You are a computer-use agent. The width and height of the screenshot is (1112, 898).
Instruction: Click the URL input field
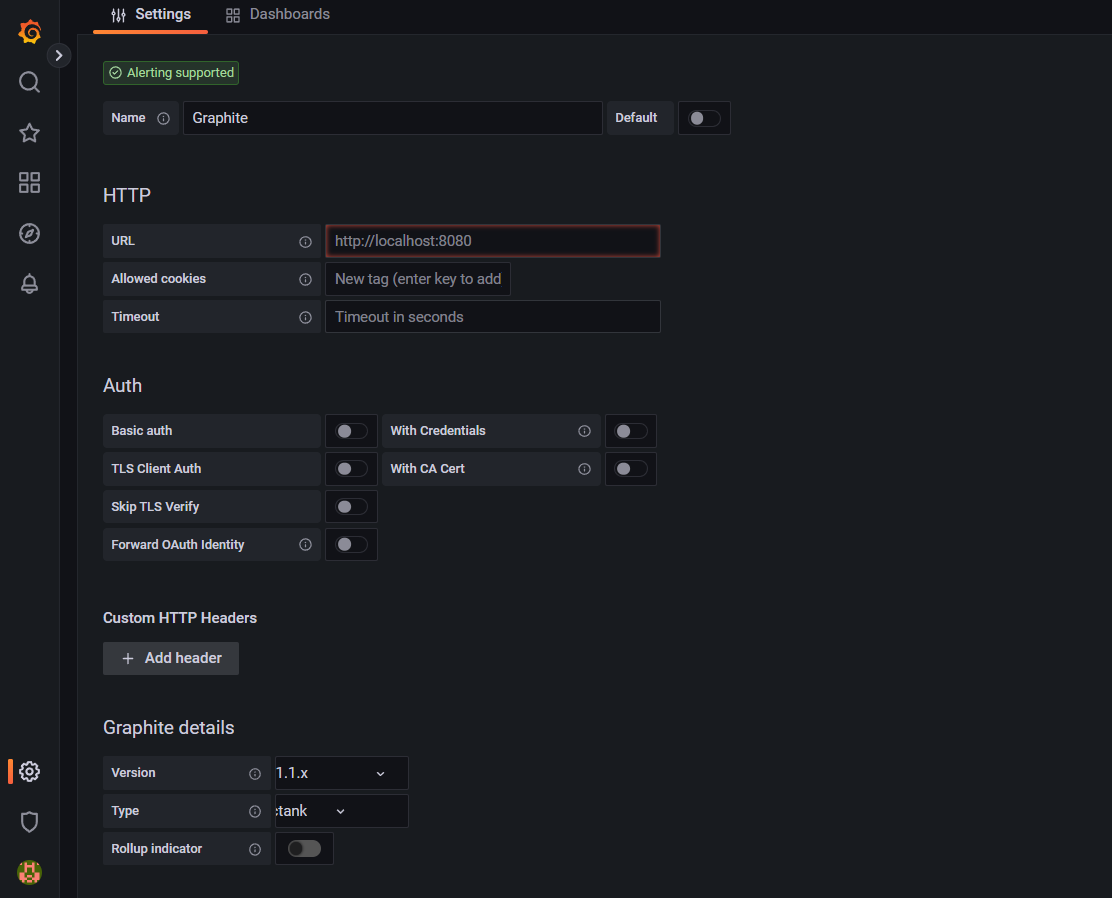[492, 240]
